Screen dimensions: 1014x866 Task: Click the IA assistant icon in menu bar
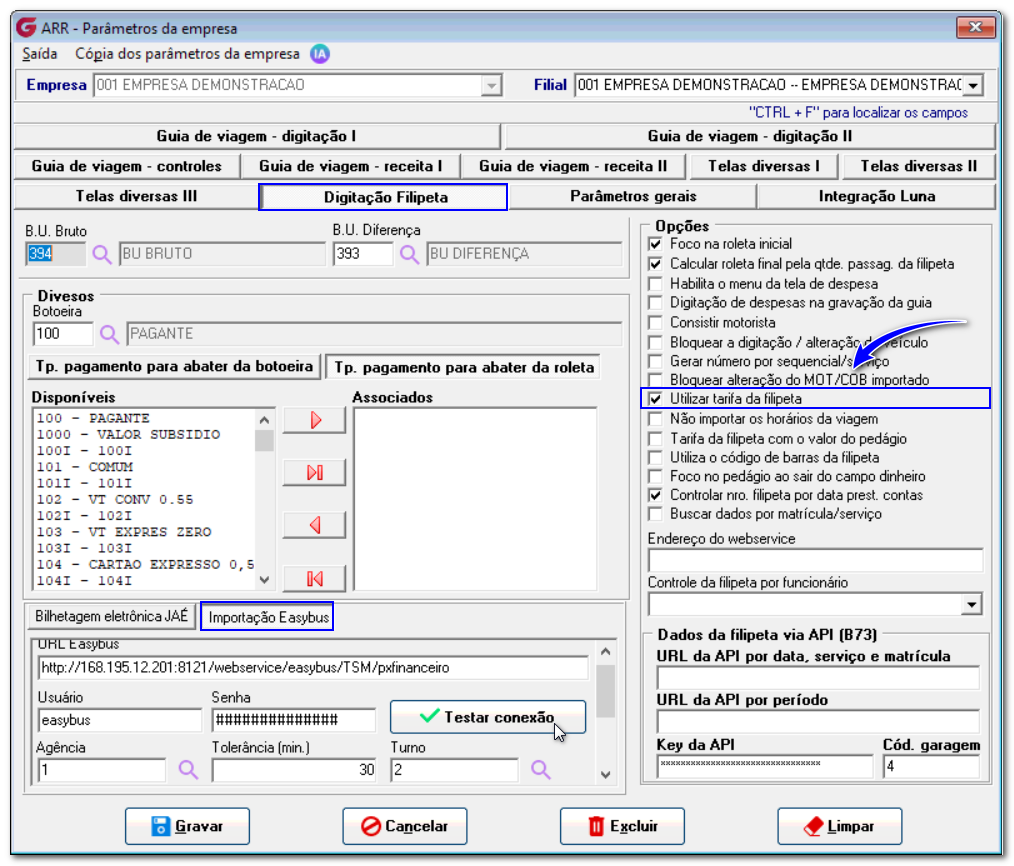click(319, 54)
